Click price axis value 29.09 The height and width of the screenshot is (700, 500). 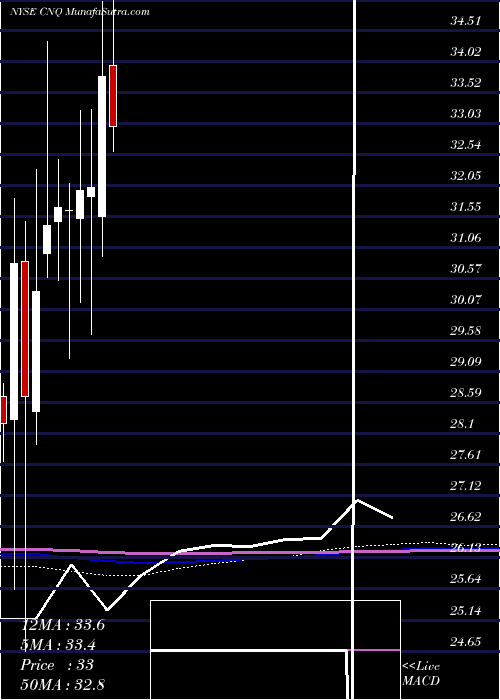(465, 362)
